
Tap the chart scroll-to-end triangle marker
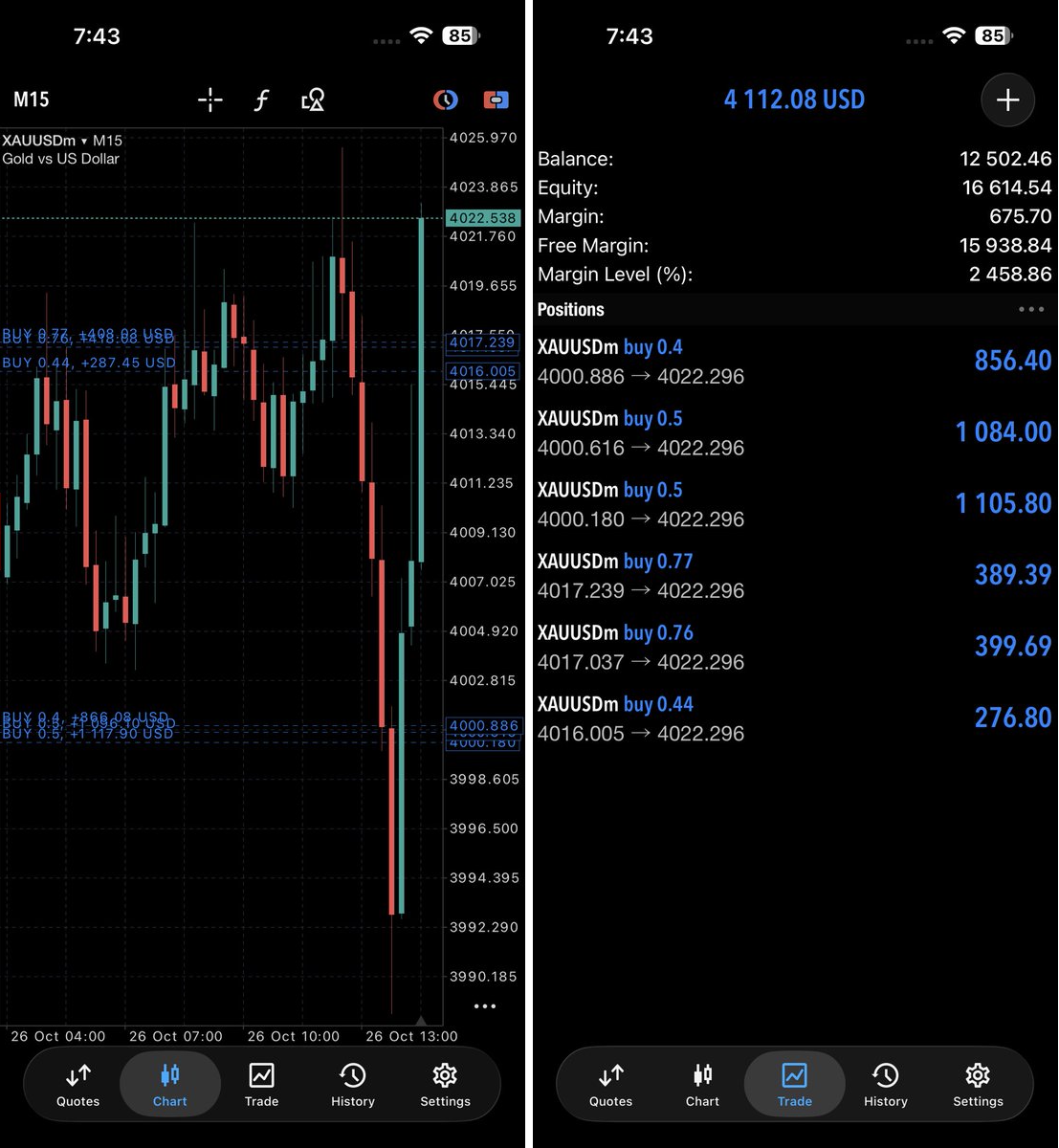tap(421, 1020)
